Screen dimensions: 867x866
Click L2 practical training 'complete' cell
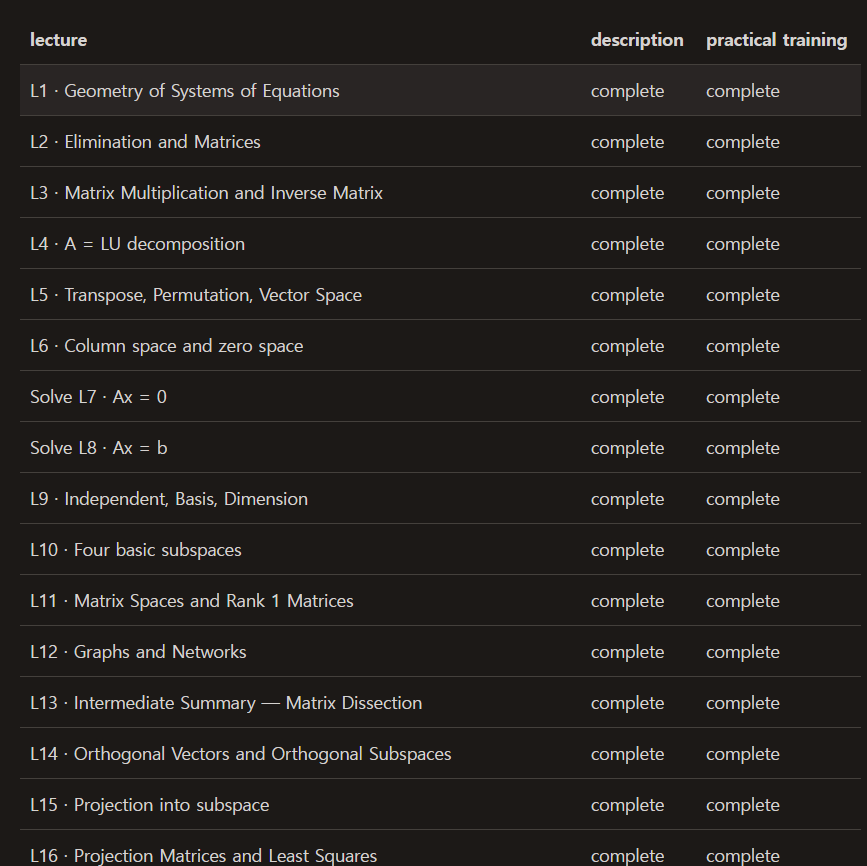pyautogui.click(x=743, y=142)
